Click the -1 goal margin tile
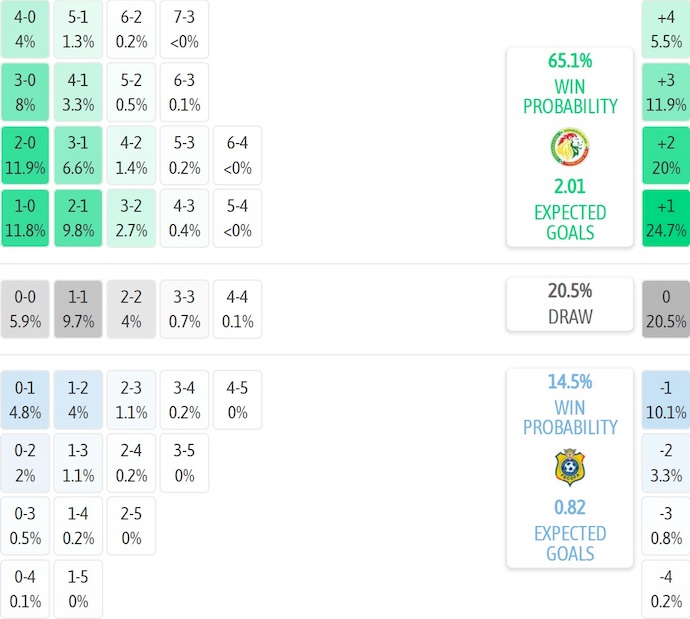 click(666, 399)
